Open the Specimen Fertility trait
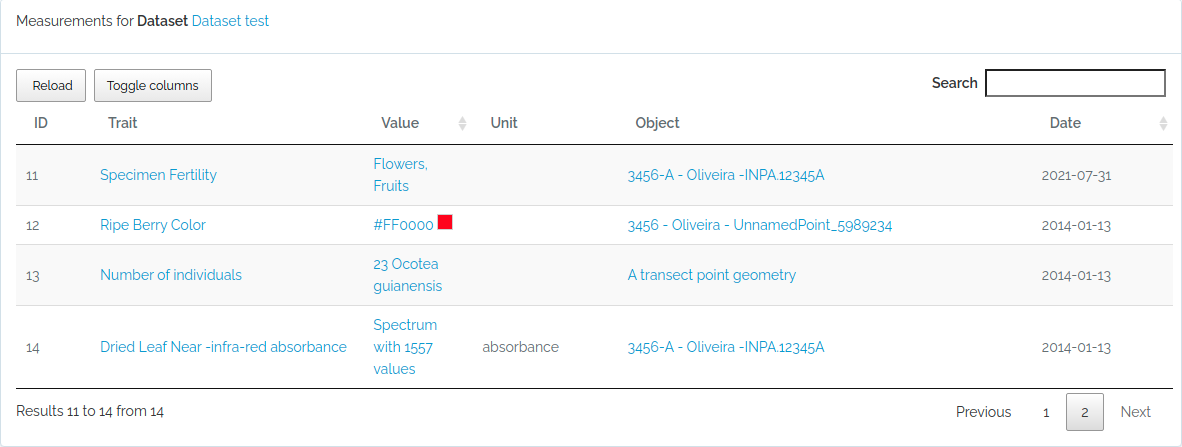 pyautogui.click(x=158, y=175)
